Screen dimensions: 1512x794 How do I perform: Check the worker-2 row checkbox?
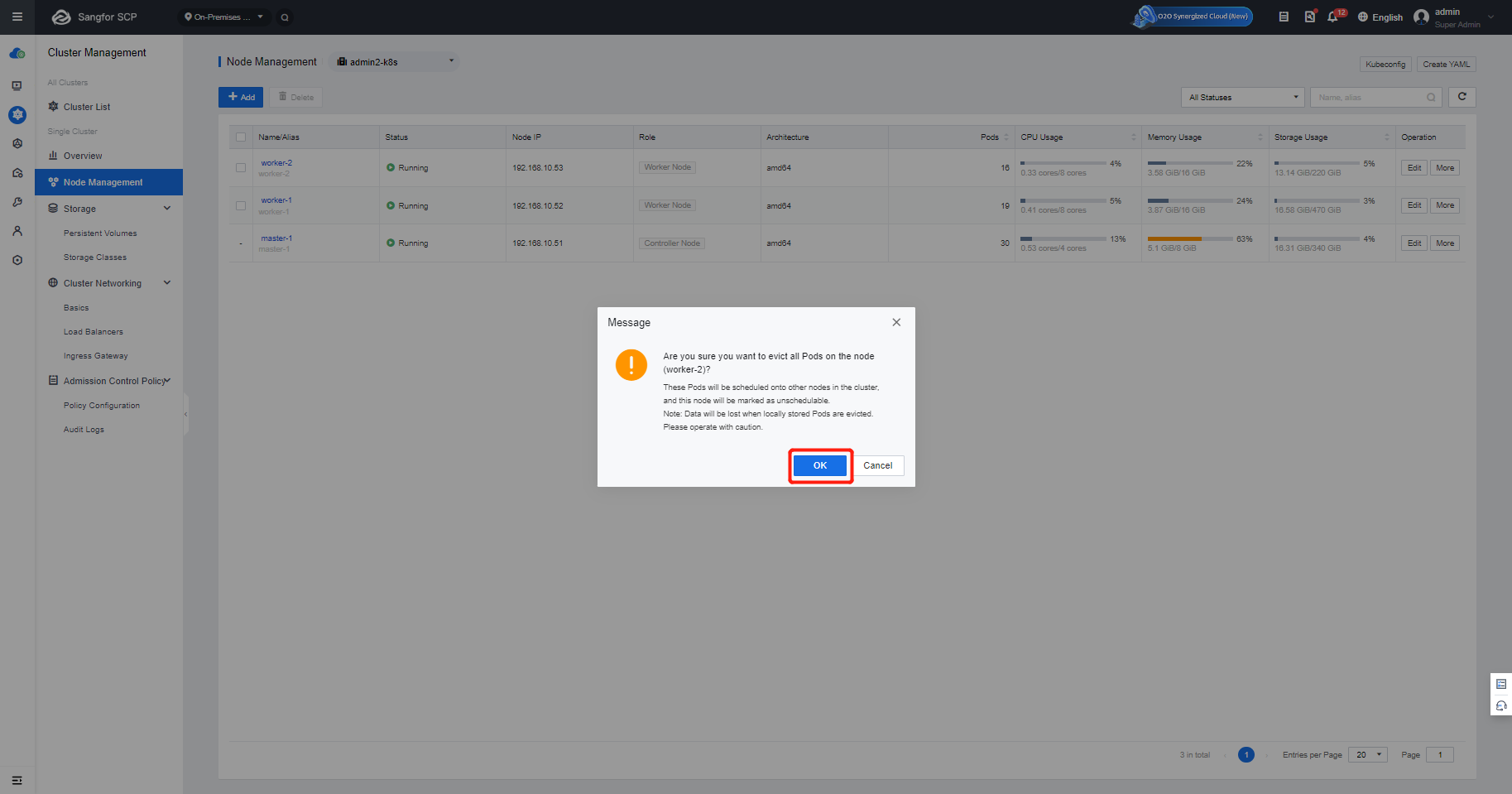coord(241,168)
